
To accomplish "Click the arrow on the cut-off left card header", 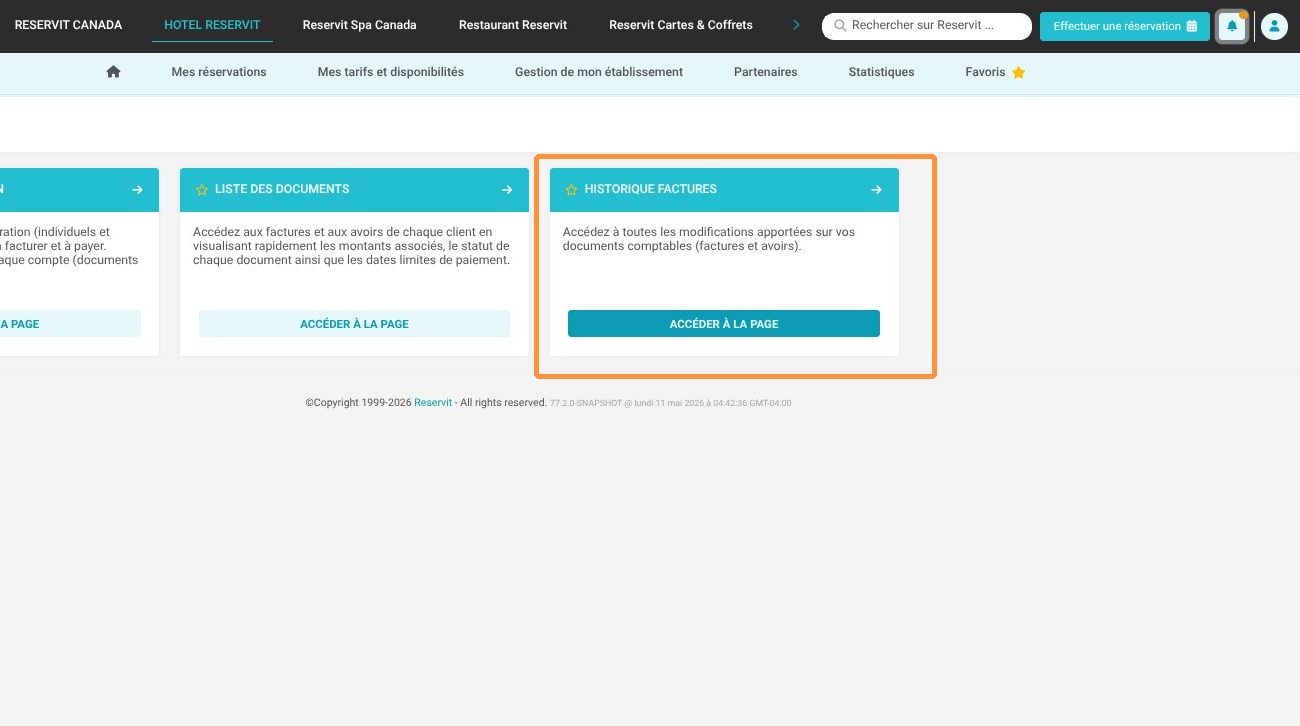I will tap(137, 190).
